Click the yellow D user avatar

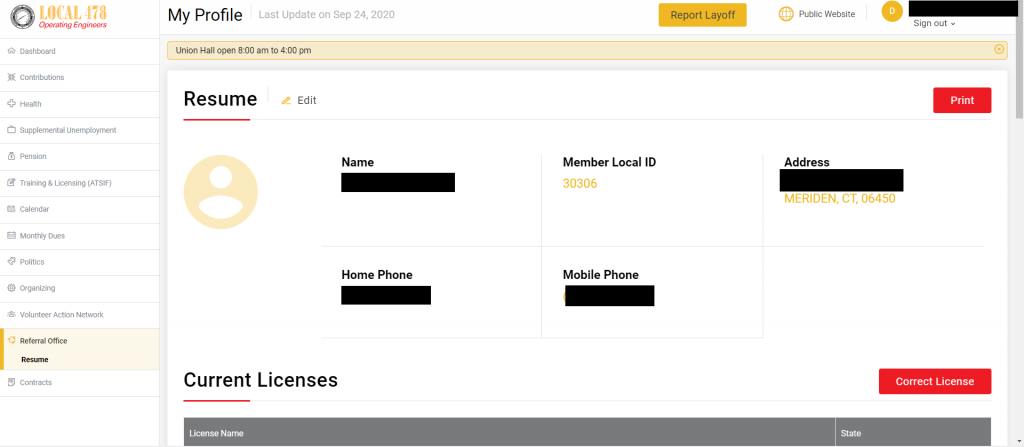[x=892, y=11]
